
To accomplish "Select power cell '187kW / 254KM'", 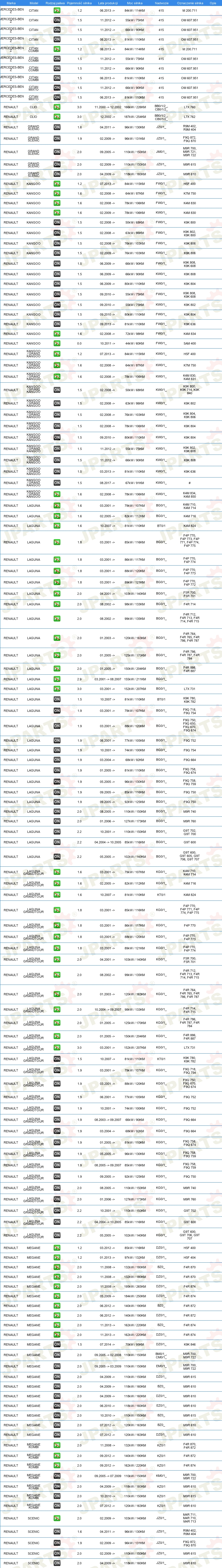I will 135,117.
